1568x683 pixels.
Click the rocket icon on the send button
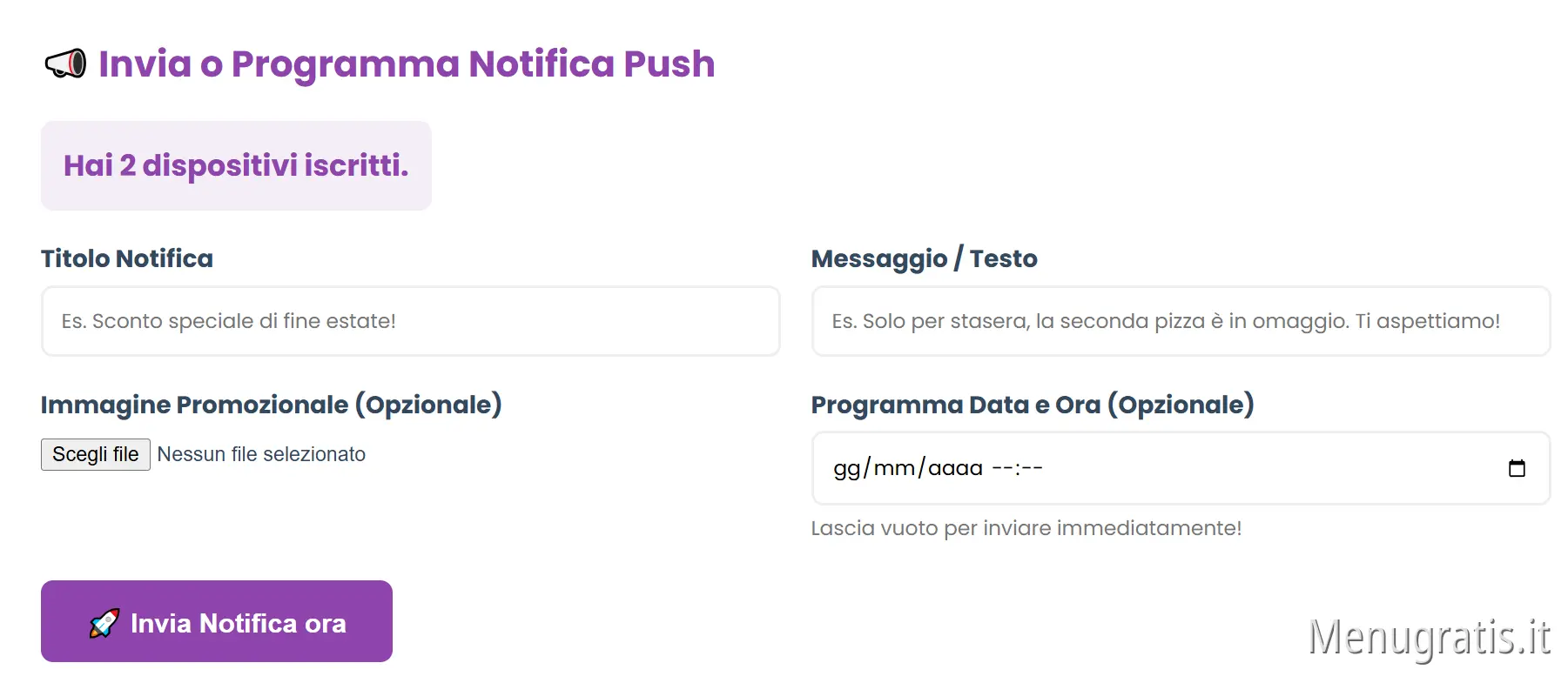pyautogui.click(x=104, y=621)
